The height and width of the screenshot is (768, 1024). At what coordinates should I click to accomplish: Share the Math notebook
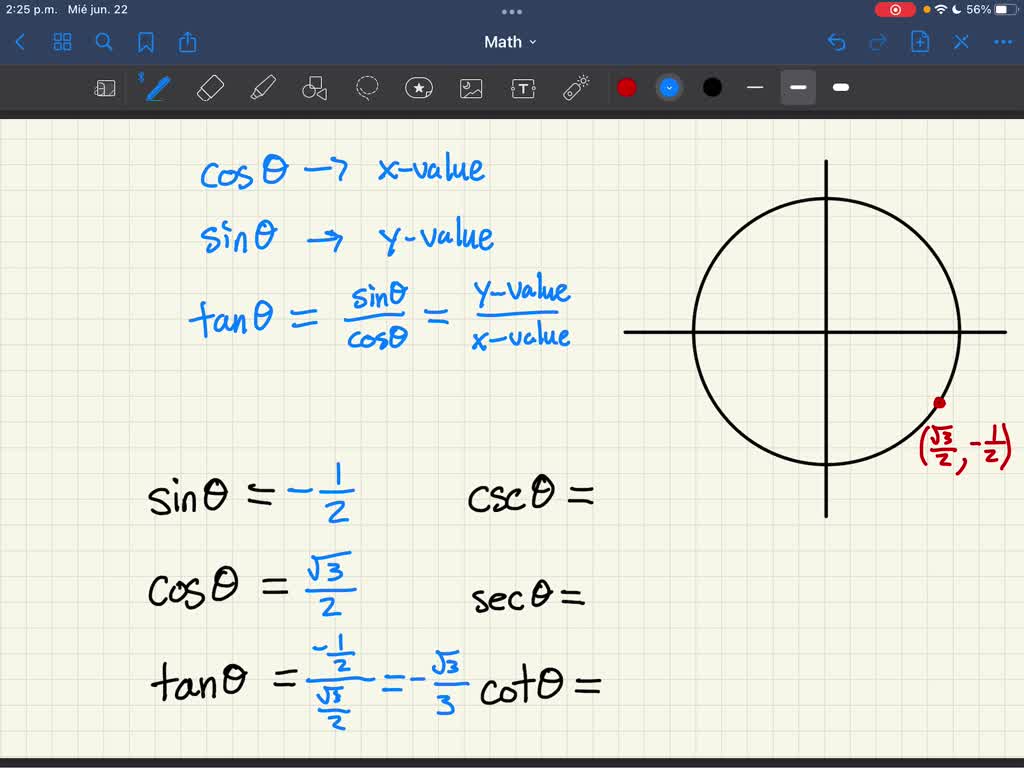[188, 42]
